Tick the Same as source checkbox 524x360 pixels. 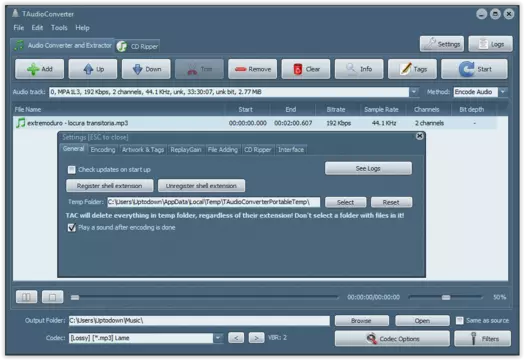coord(460,321)
